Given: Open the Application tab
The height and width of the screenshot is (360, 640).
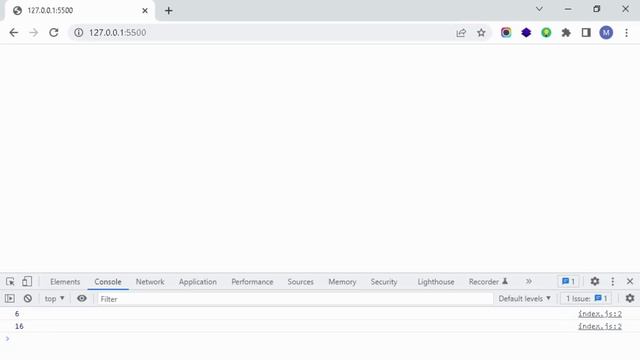Looking at the screenshot, I should coord(198,282).
